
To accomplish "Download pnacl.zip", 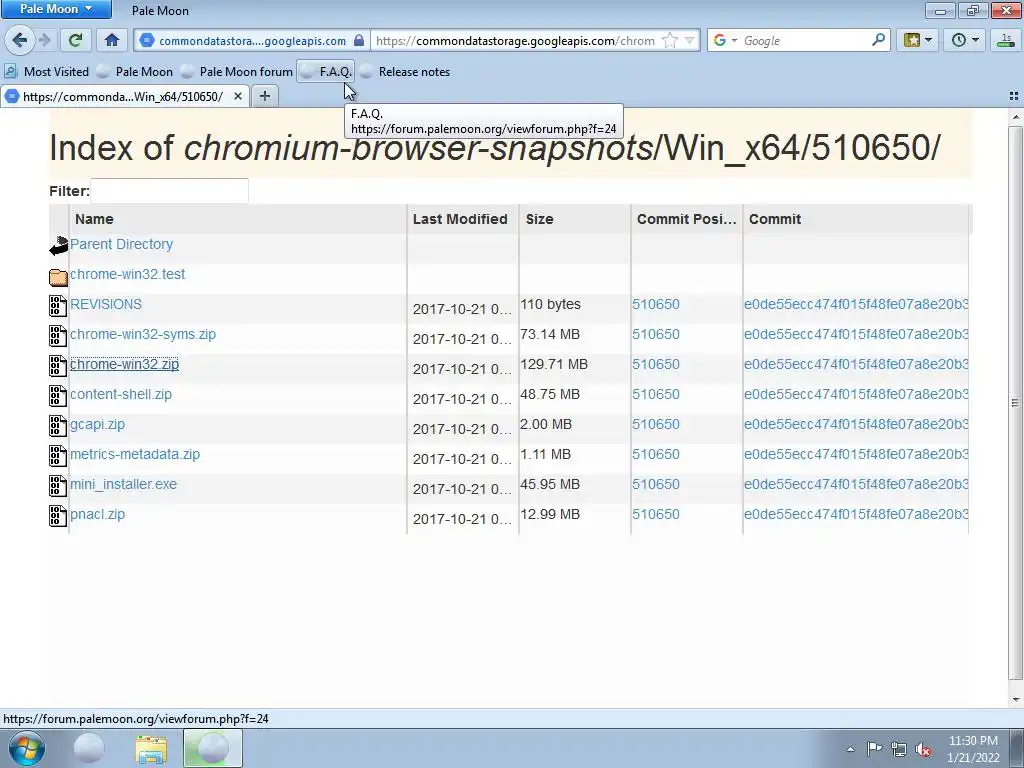I will click(x=97, y=515).
